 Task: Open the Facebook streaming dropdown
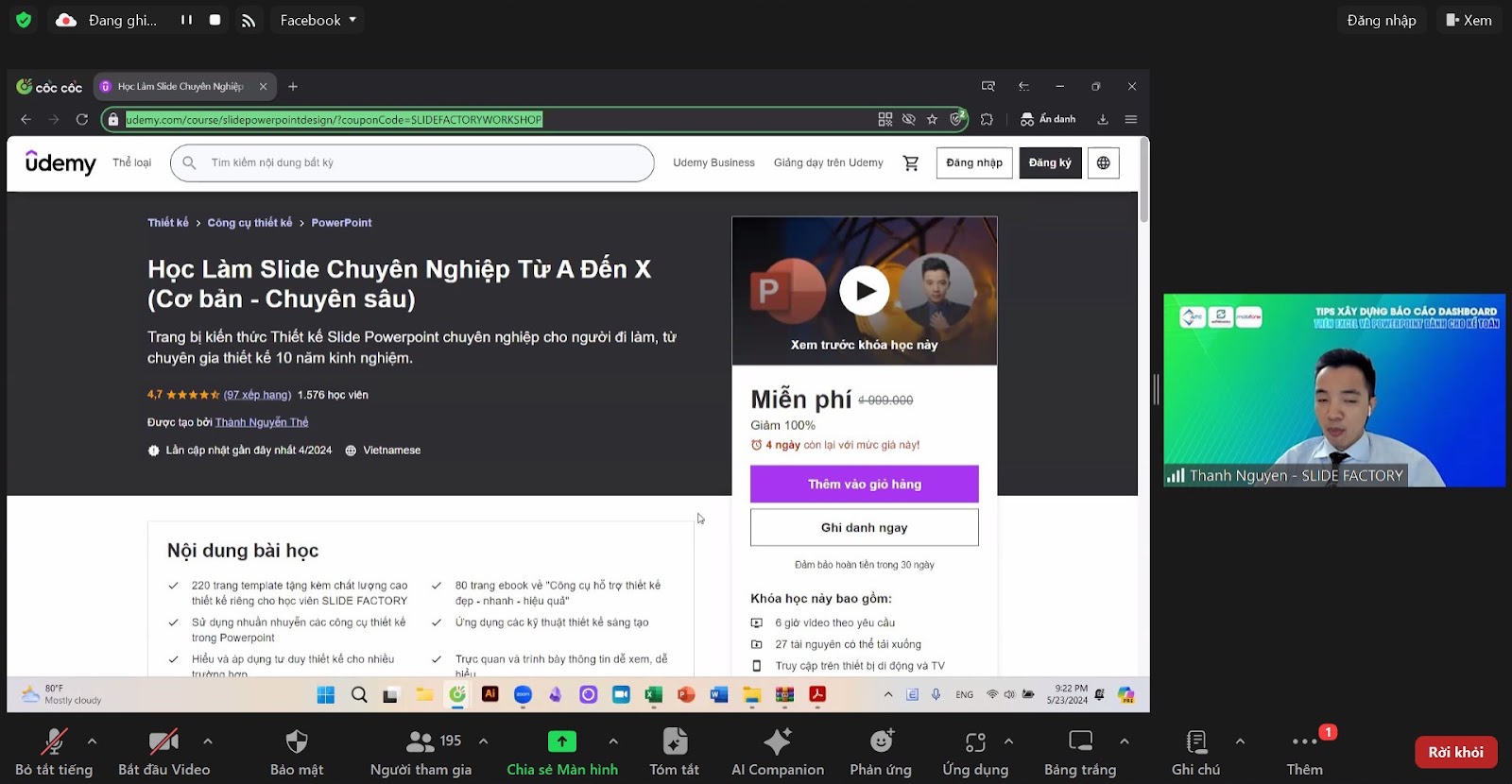click(x=318, y=20)
